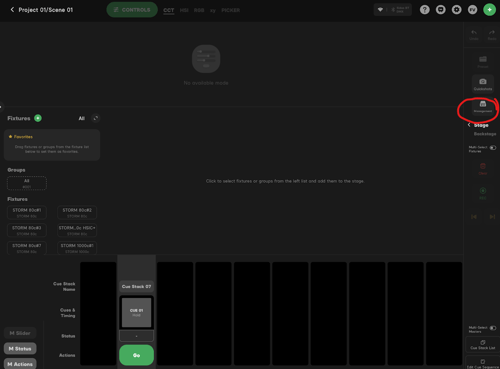
Task: Select fixture STORM 1000c#1
Action: (77, 248)
